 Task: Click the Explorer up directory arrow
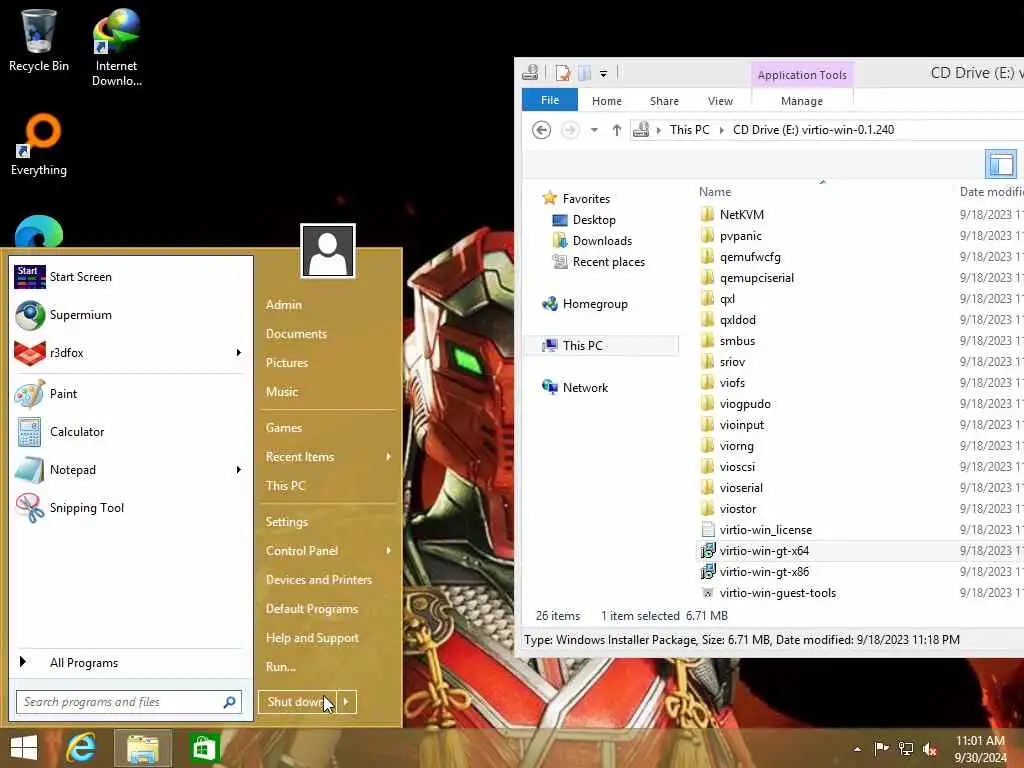click(x=616, y=130)
